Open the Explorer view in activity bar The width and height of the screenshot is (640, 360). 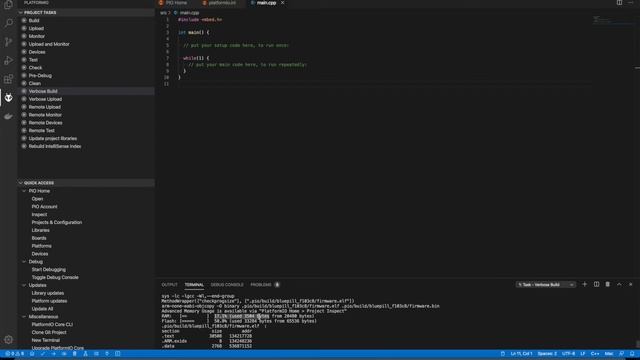point(8,5)
